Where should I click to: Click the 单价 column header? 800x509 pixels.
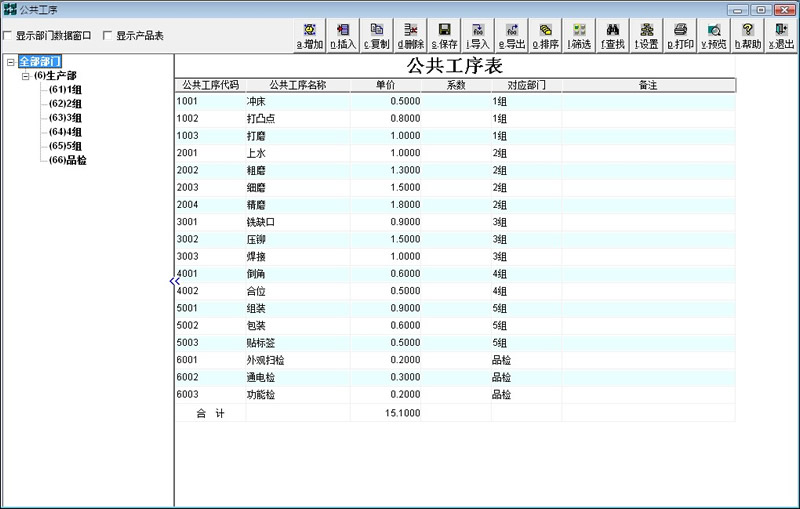pos(386,85)
